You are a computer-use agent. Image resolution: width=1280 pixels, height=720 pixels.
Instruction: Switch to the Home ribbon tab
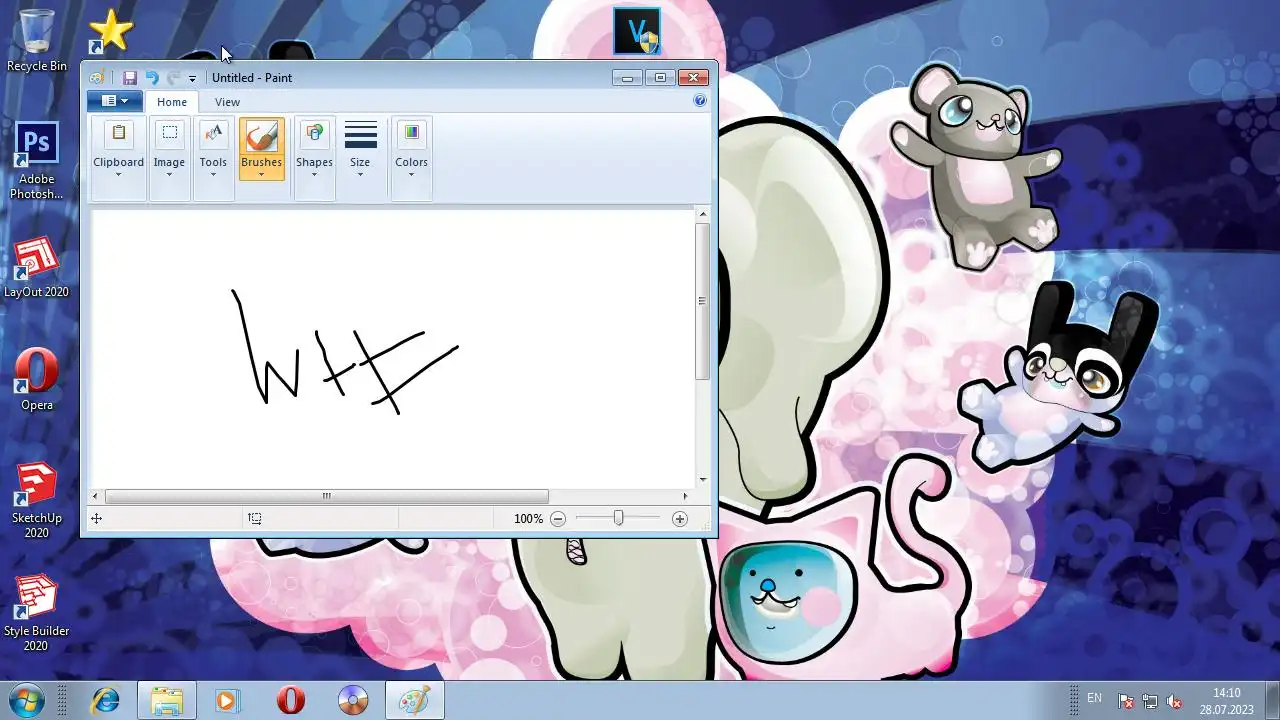(x=172, y=102)
